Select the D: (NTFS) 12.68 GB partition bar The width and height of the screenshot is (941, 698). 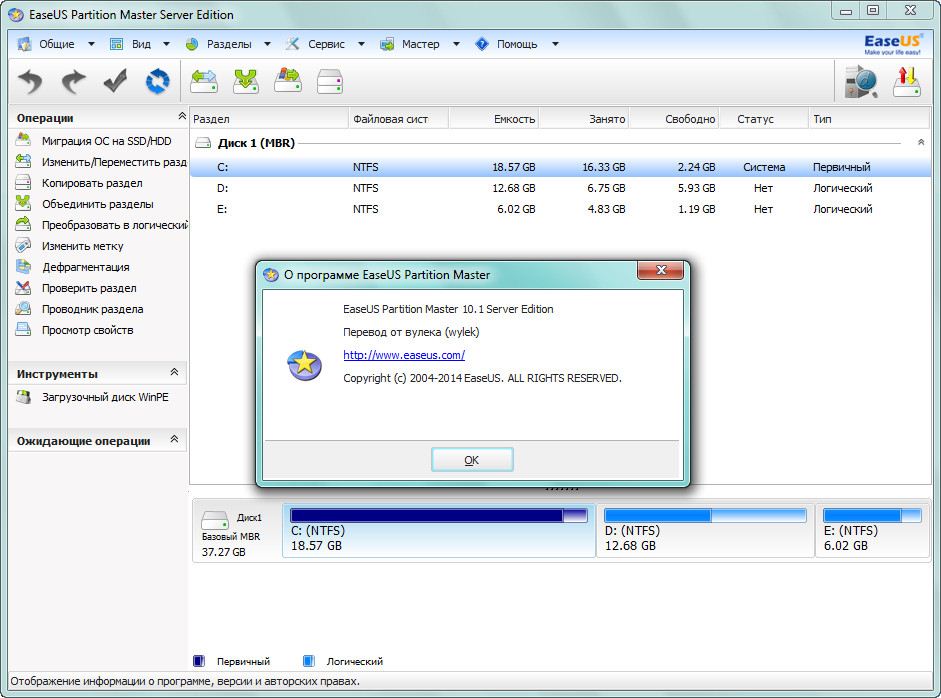pos(705,531)
